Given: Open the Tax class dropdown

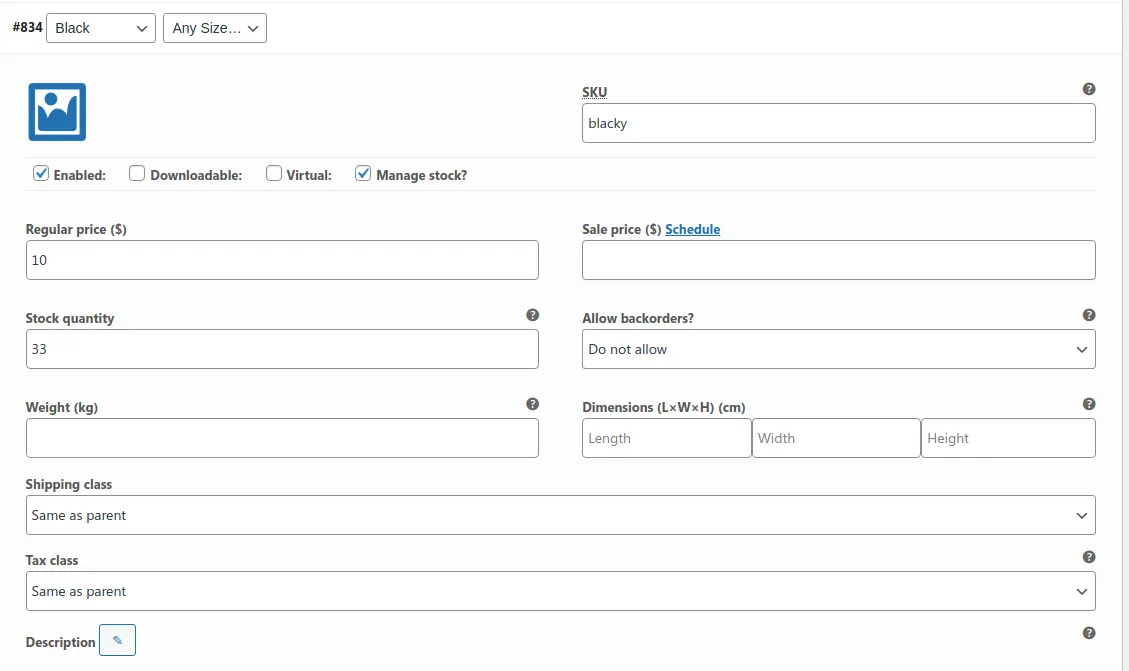Looking at the screenshot, I should (561, 591).
